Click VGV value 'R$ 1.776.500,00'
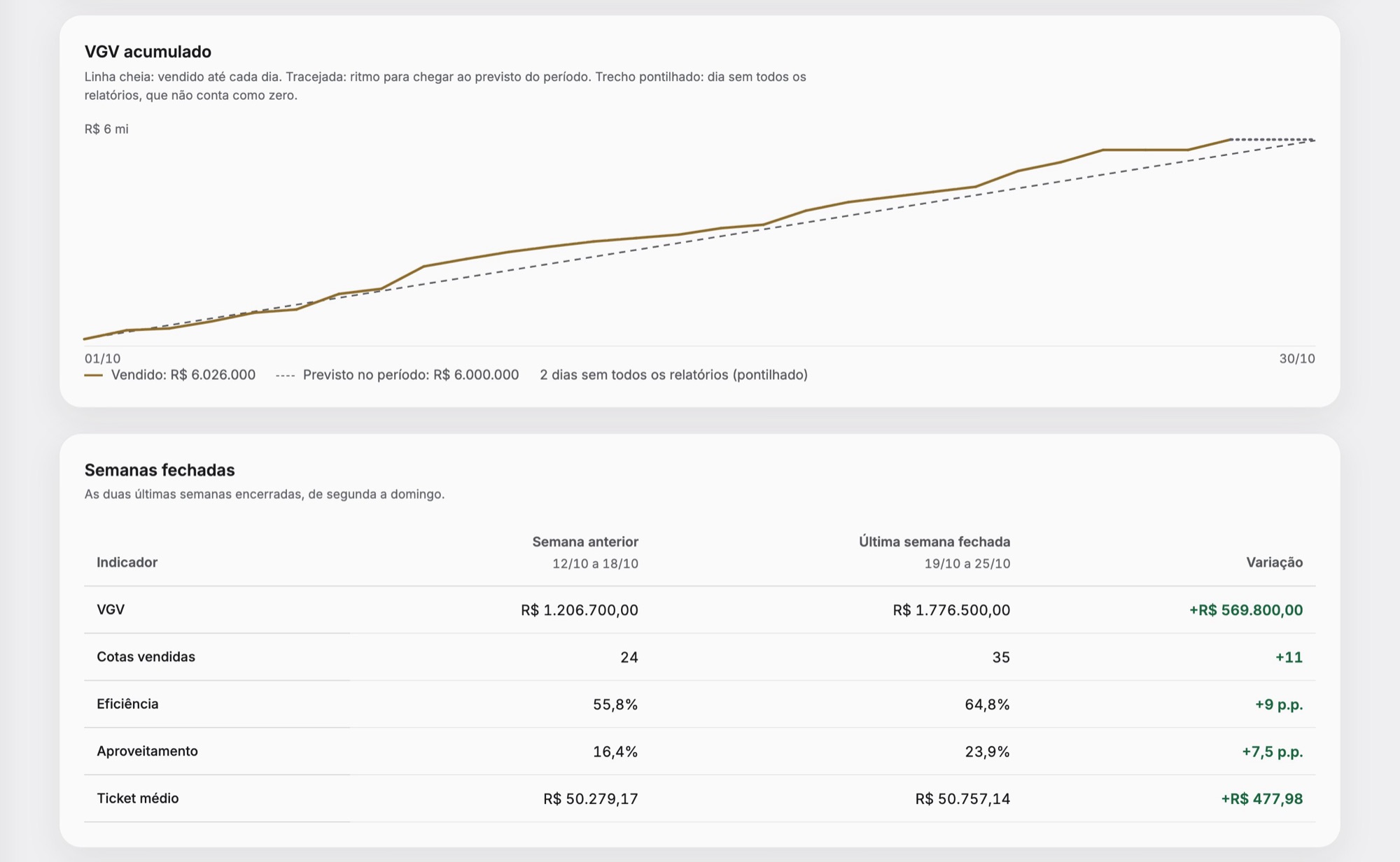The height and width of the screenshot is (862, 1400). click(951, 610)
